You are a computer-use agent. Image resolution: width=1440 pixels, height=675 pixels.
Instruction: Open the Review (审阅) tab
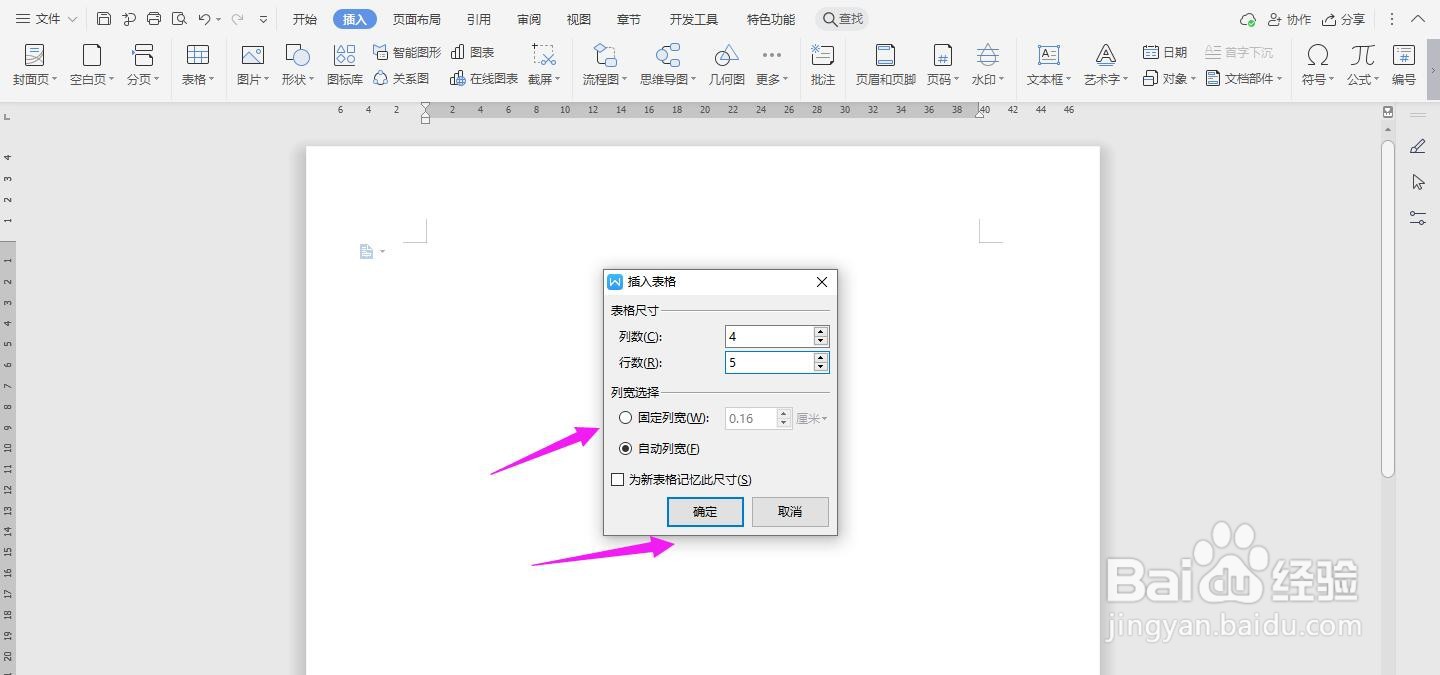tap(529, 19)
